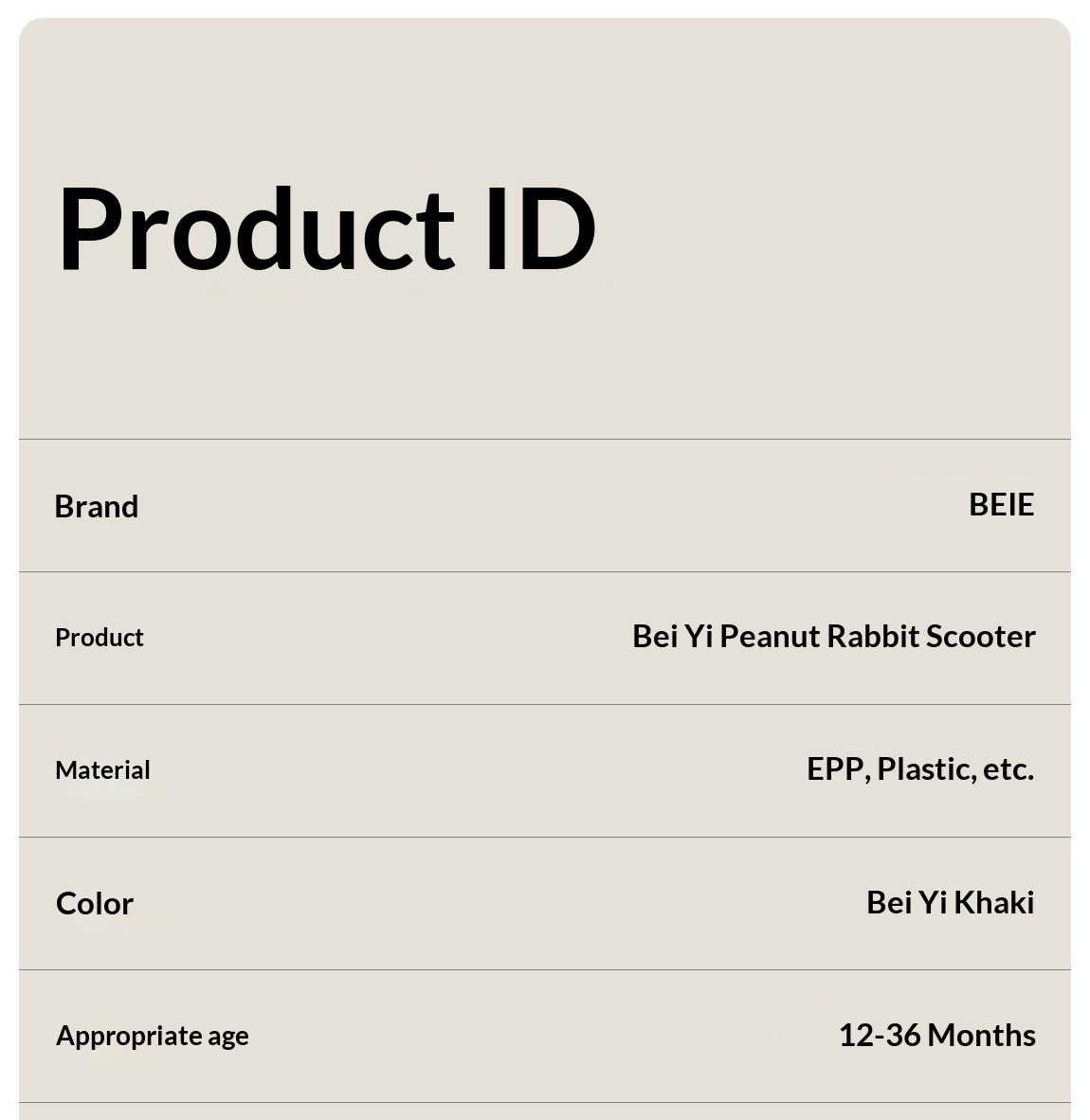Image resolution: width=1090 pixels, height=1120 pixels.
Task: Click the Bei Yi Peanut Rabbit Scooter value
Action: point(833,636)
